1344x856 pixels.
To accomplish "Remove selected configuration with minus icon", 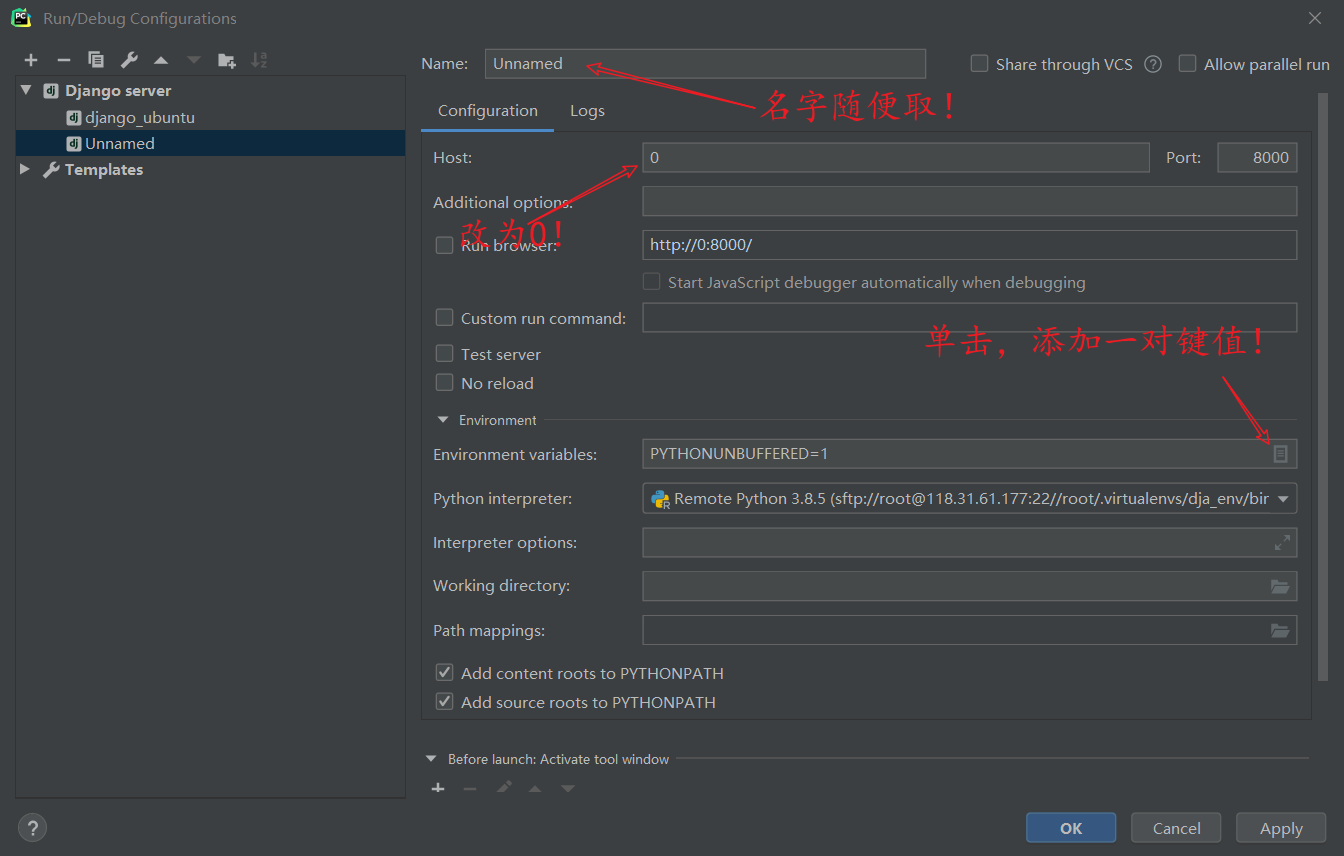I will (x=63, y=60).
